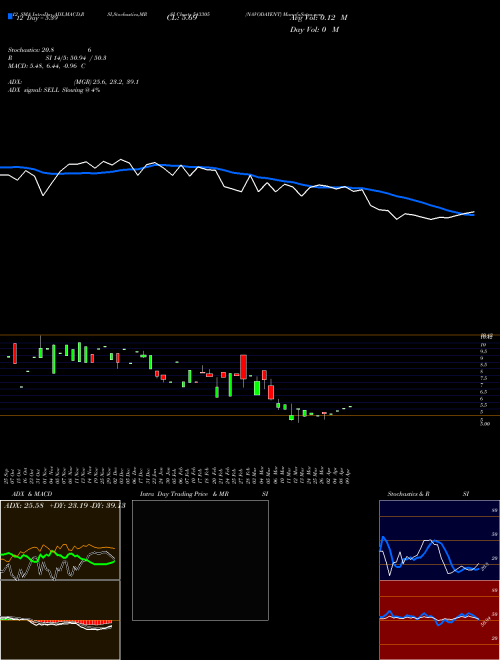This screenshot has height=660, width=500.
Task: Click the 'Intra Day Trading Price & MR' title
Action: (x=184, y=494)
